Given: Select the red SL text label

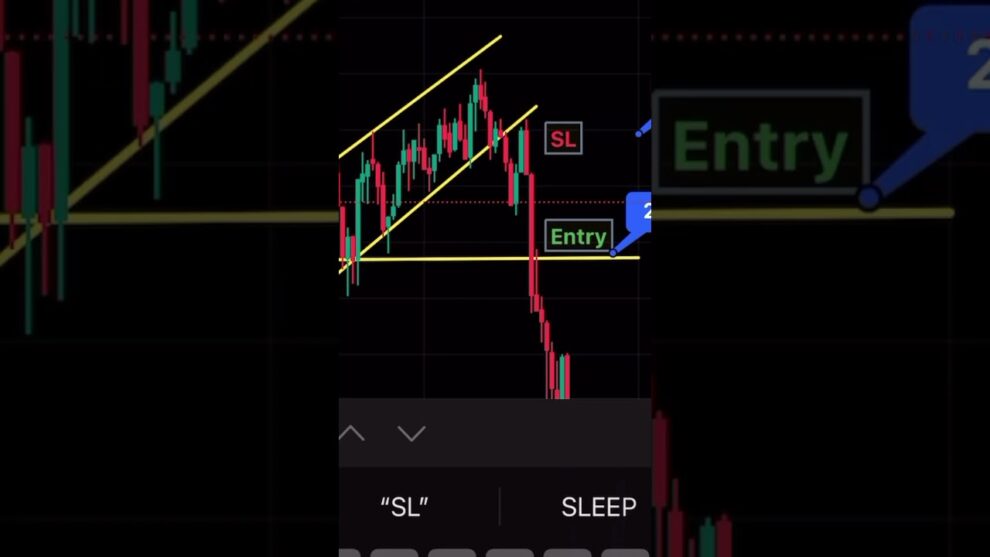Looking at the screenshot, I should [x=563, y=138].
